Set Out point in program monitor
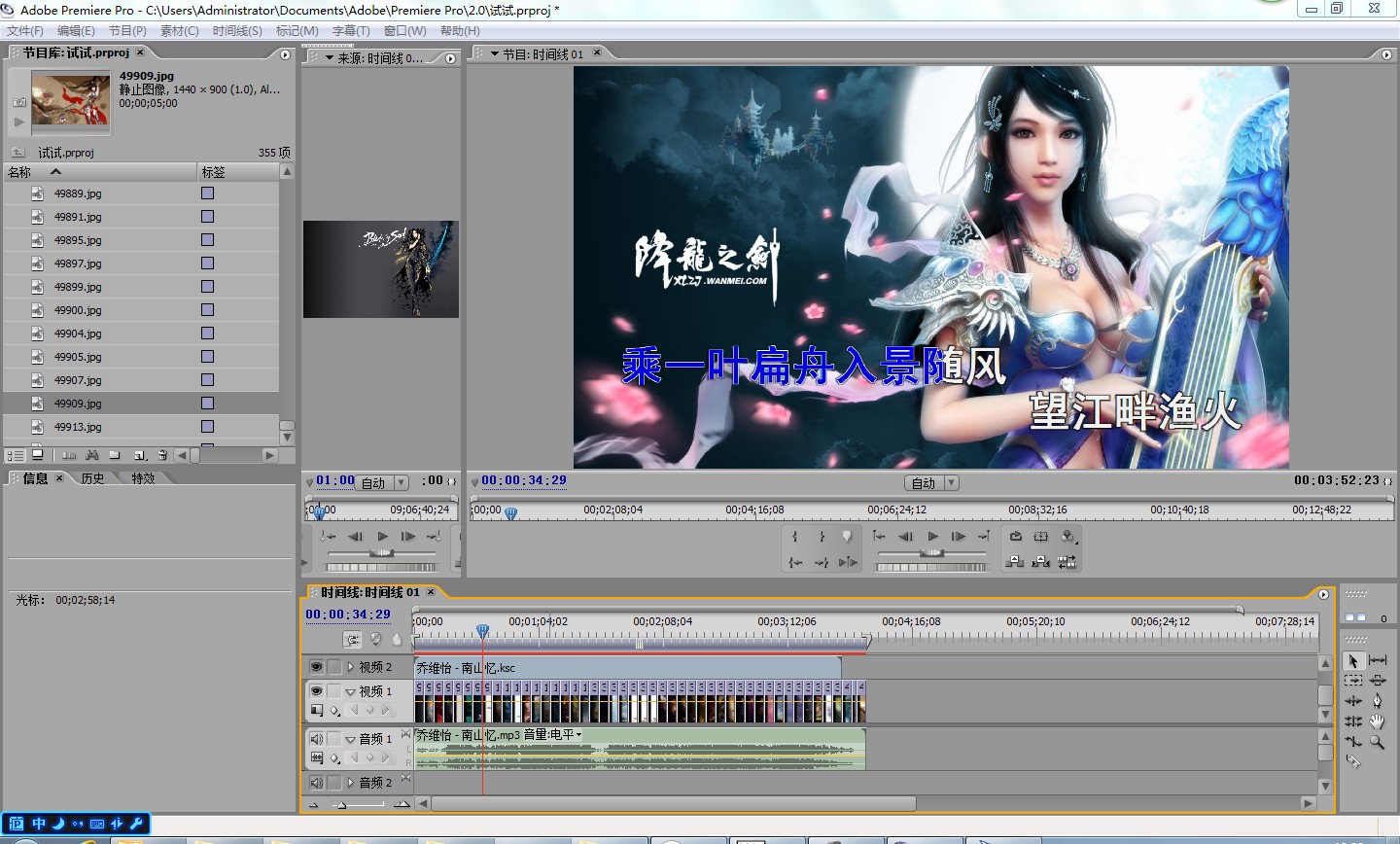The image size is (1400, 844). 822,536
